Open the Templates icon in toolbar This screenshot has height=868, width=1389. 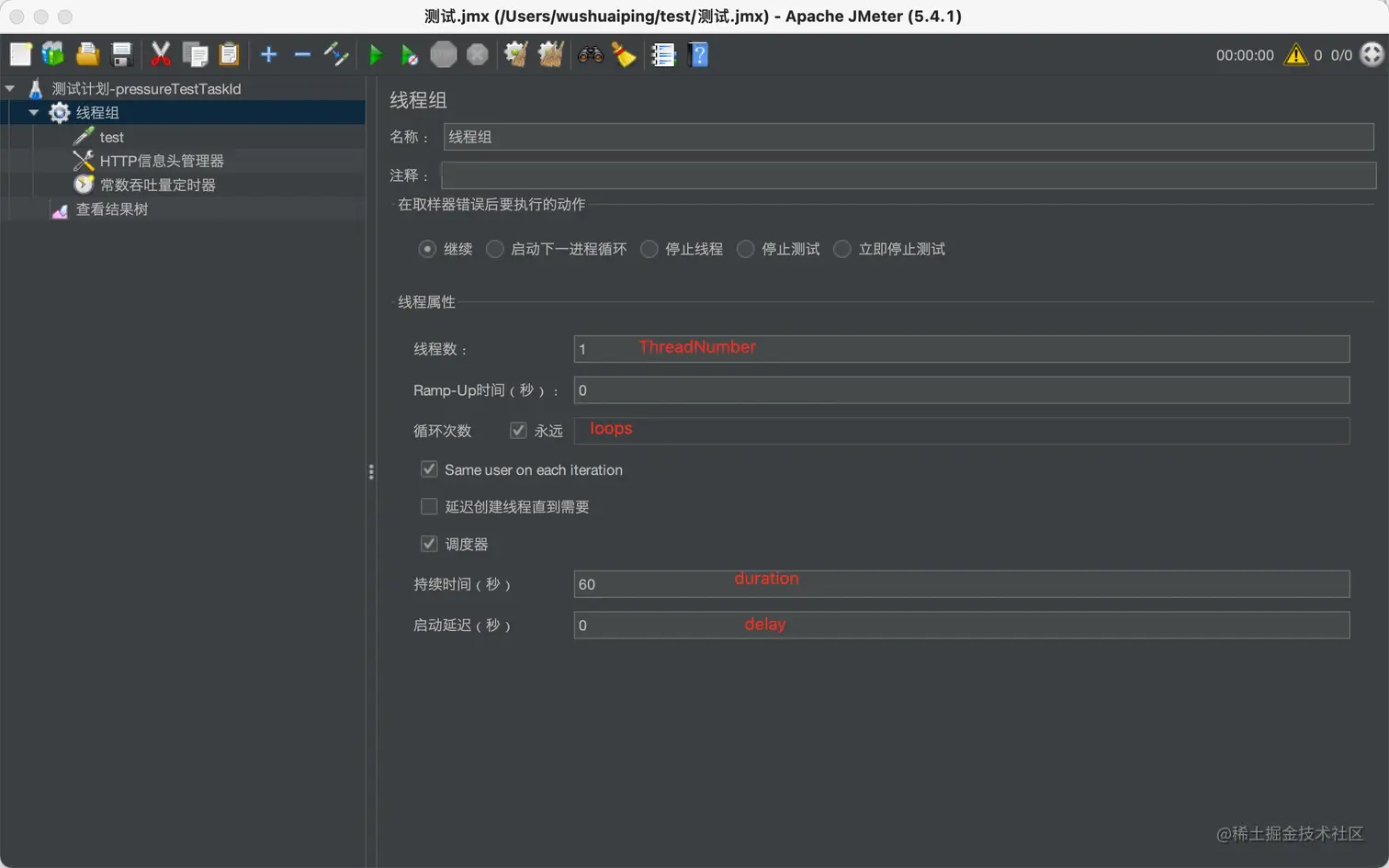53,55
